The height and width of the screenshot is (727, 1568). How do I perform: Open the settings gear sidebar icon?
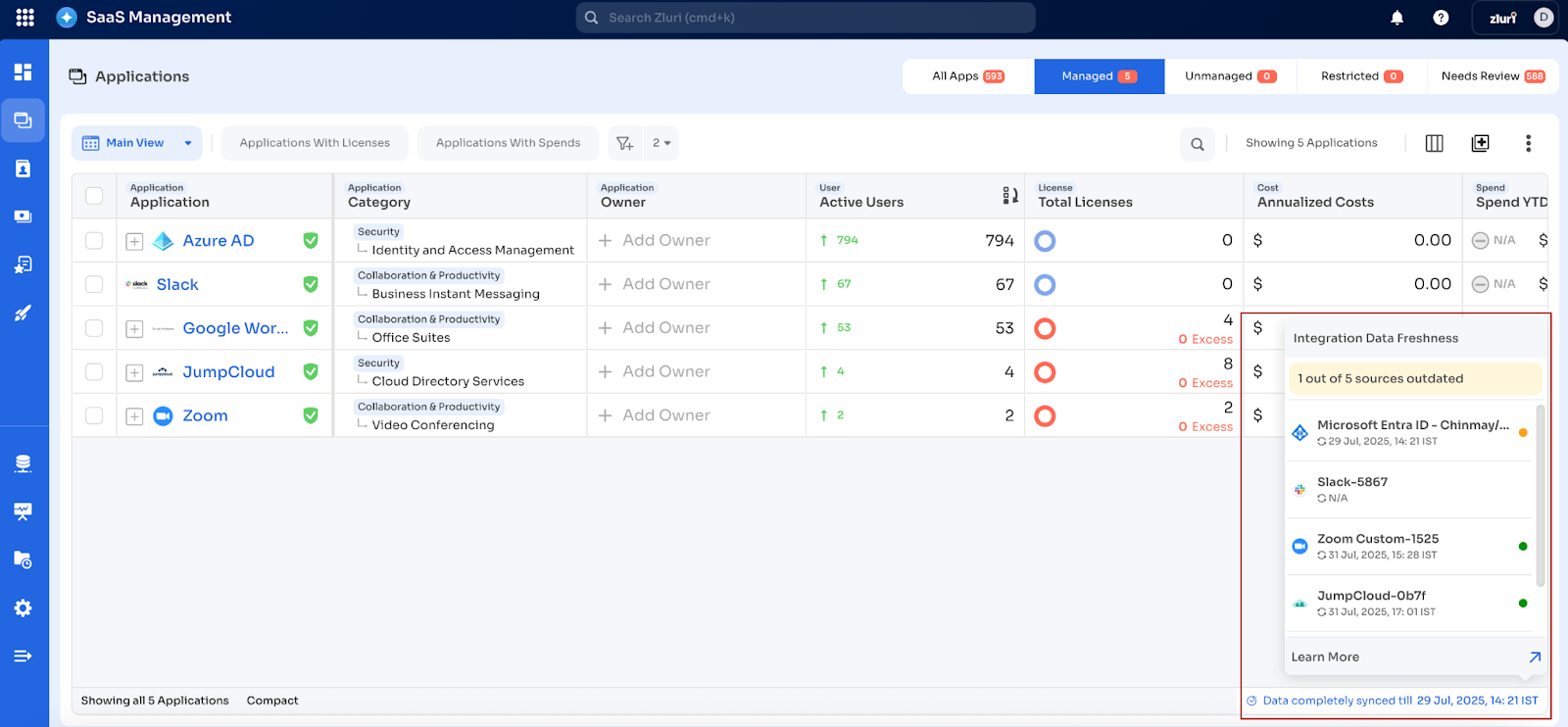coord(24,608)
